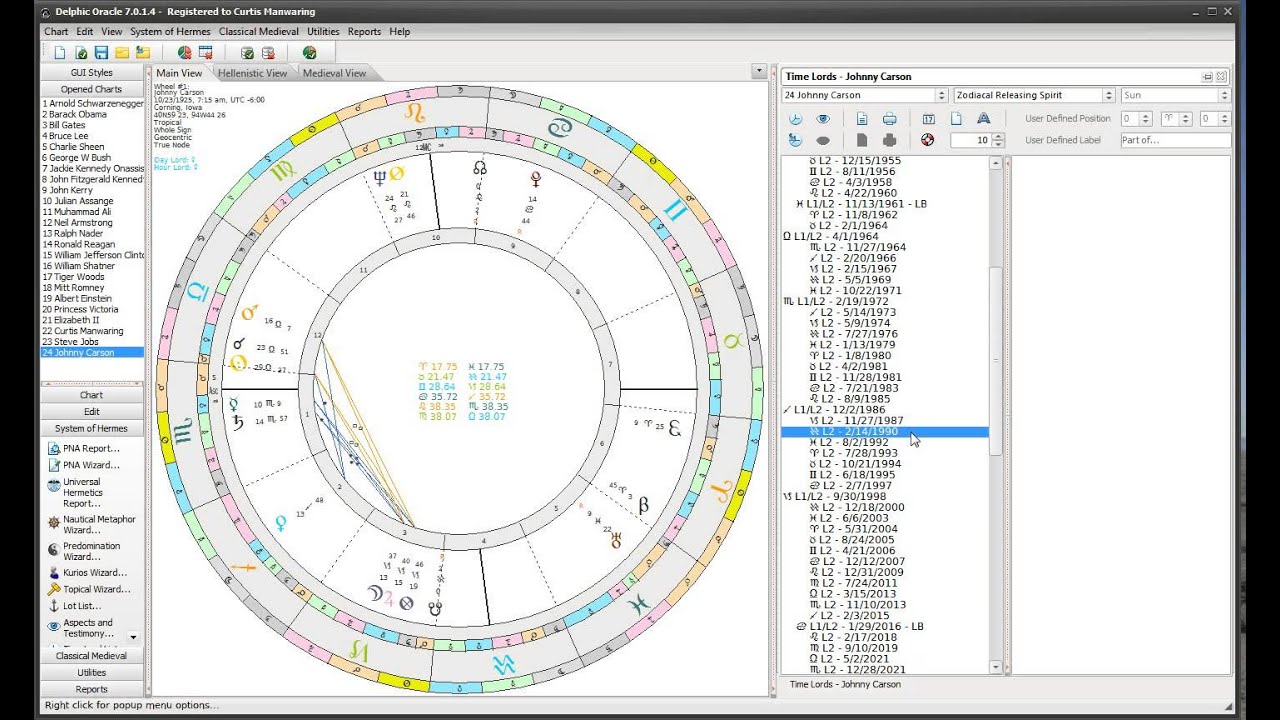The image size is (1280, 720).
Task: Select chart 2 Barack Obama
Action: pyautogui.click(x=92, y=114)
